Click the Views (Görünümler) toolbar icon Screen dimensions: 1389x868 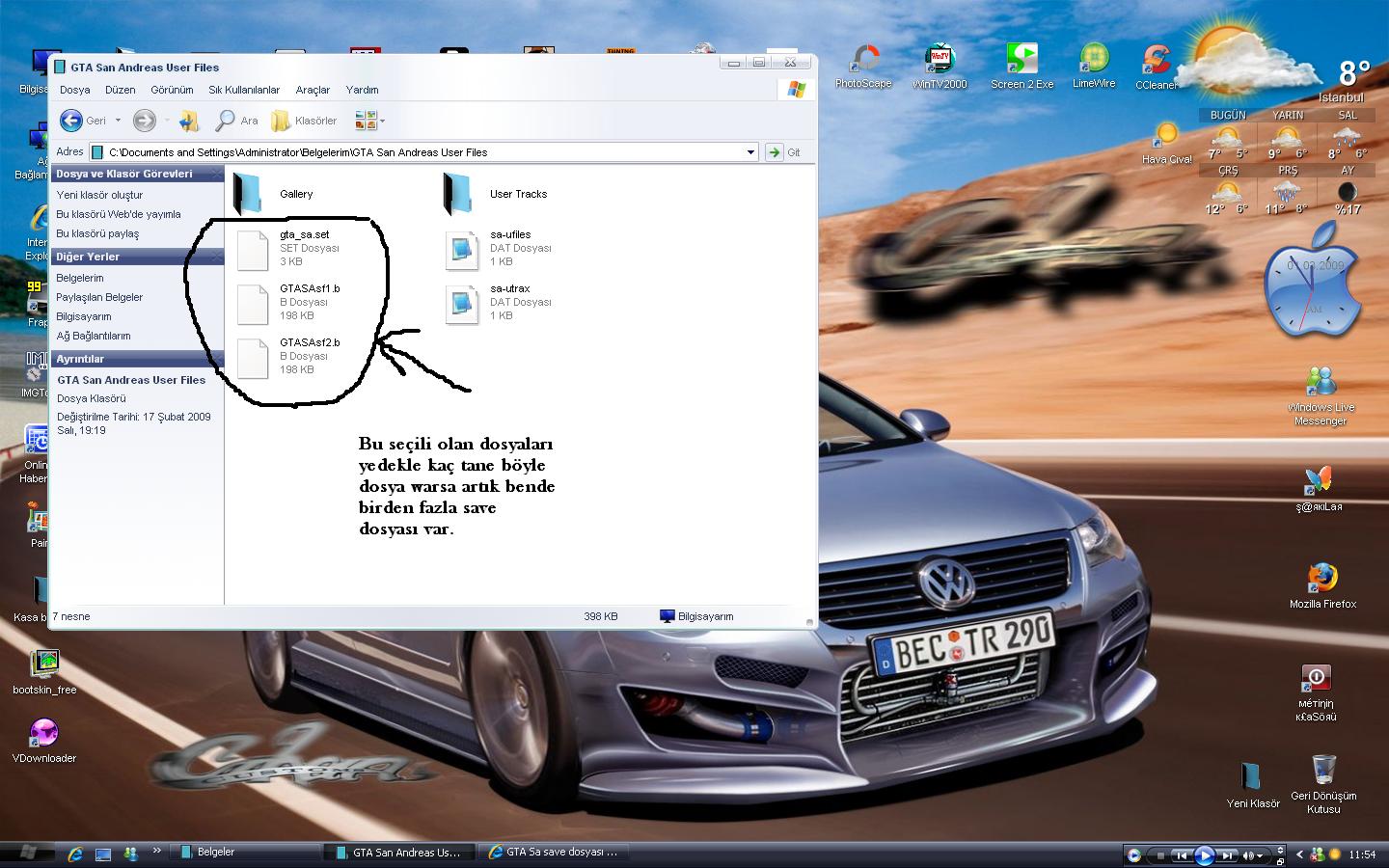tap(366, 121)
